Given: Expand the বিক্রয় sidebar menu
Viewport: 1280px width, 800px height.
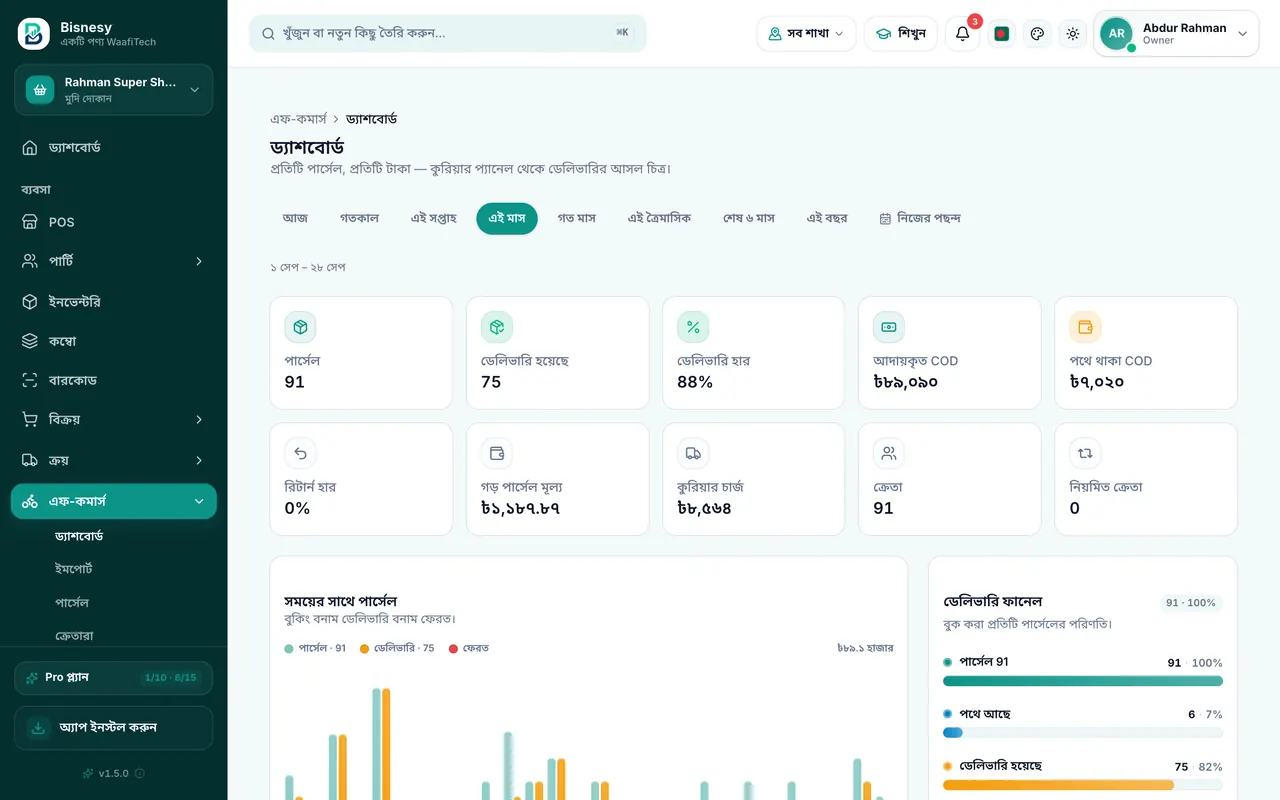Looking at the screenshot, I should tap(113, 419).
